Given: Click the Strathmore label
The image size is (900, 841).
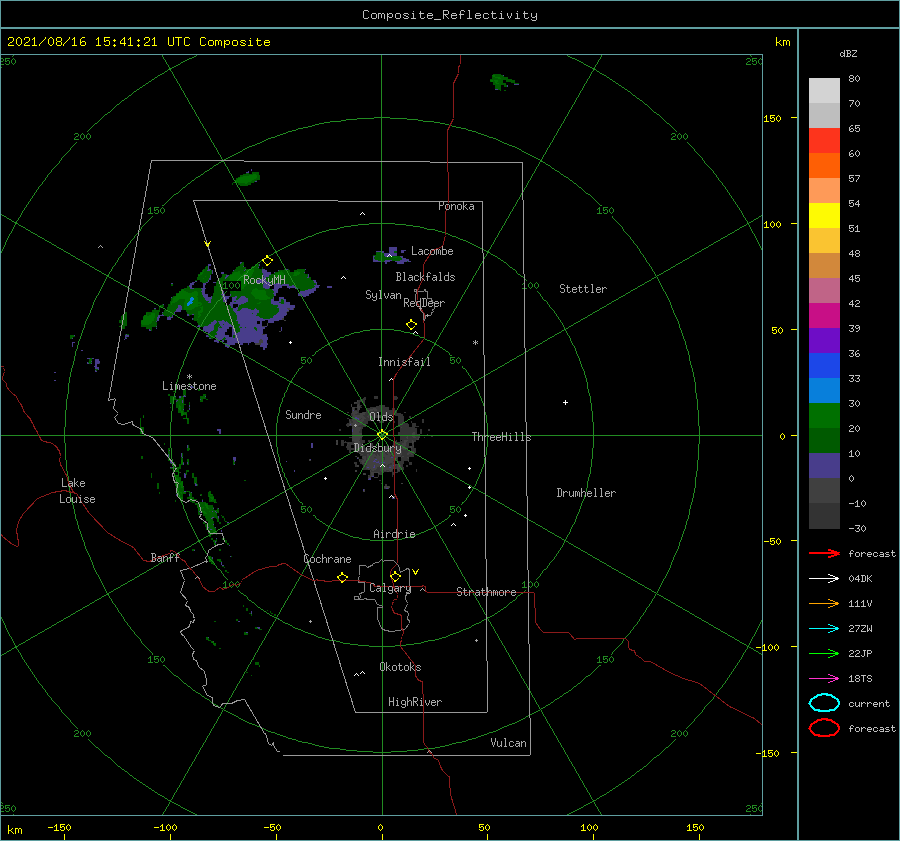Looking at the screenshot, I should click(x=486, y=592).
